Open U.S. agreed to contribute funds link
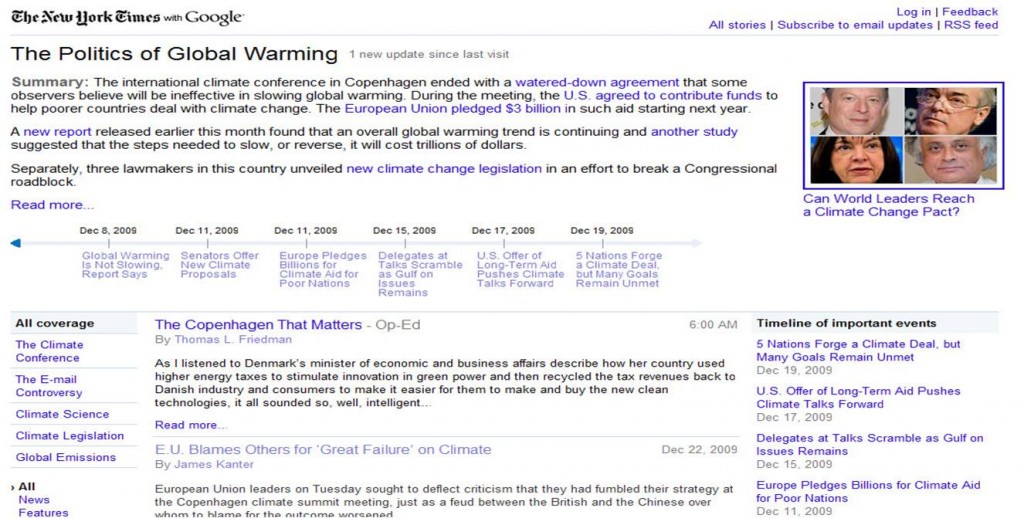The width and height of the screenshot is (1024, 518). click(x=663, y=95)
